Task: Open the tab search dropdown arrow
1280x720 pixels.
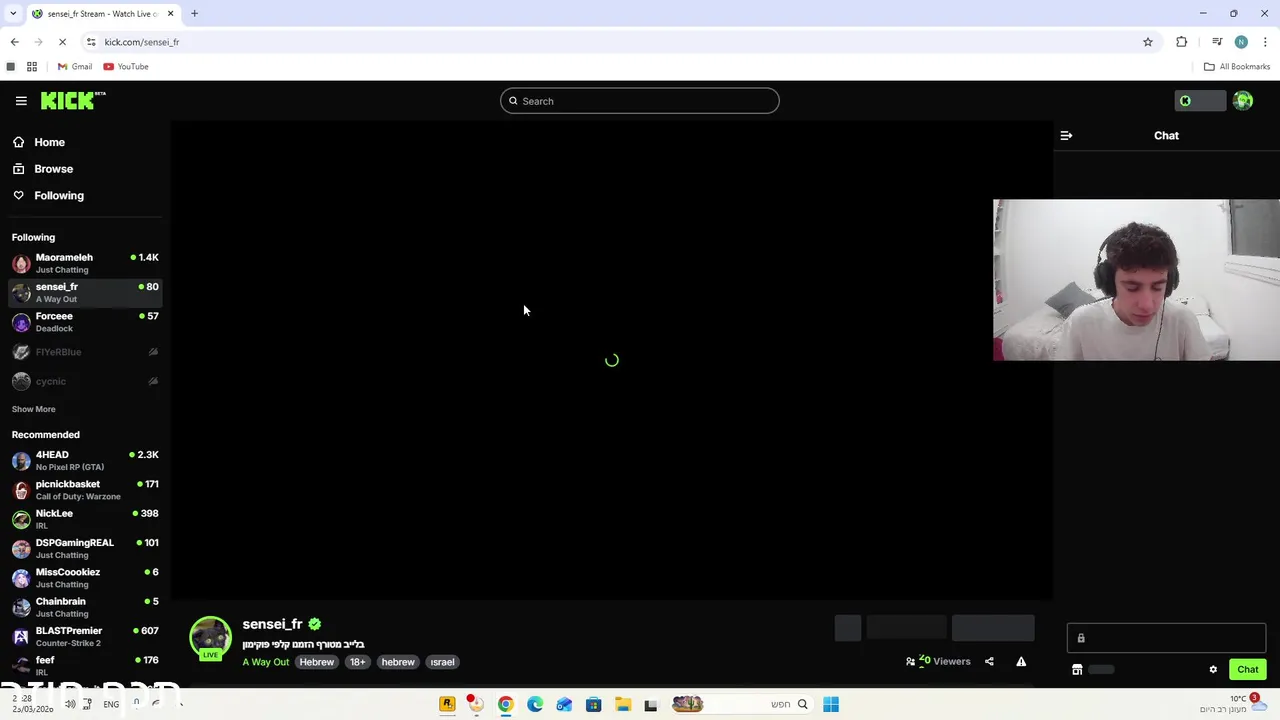Action: (x=13, y=14)
